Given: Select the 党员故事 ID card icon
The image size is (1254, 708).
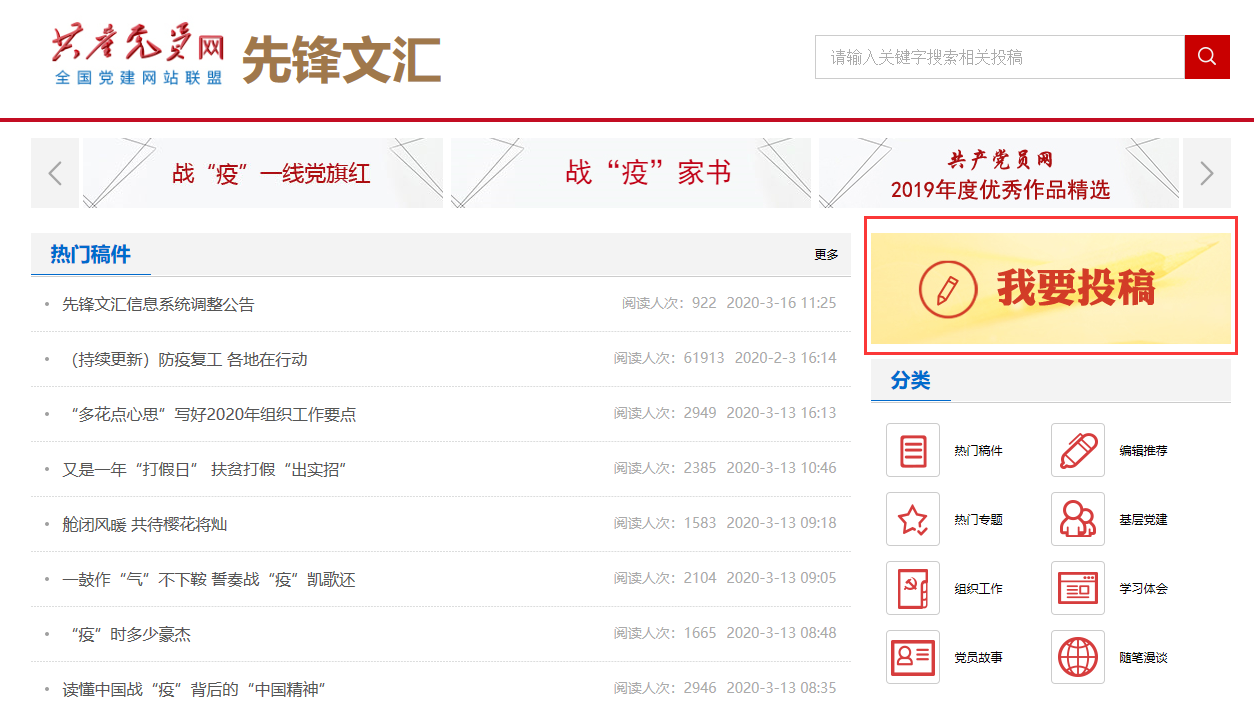Looking at the screenshot, I should click(912, 657).
